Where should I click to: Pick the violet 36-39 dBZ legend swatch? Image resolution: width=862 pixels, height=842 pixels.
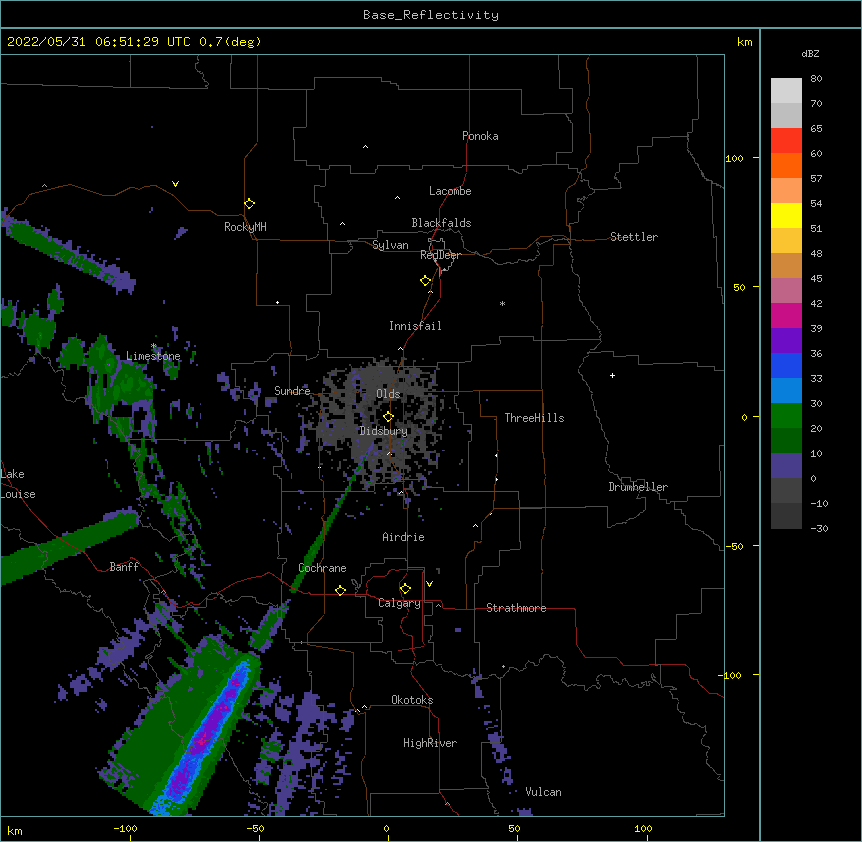click(786, 341)
